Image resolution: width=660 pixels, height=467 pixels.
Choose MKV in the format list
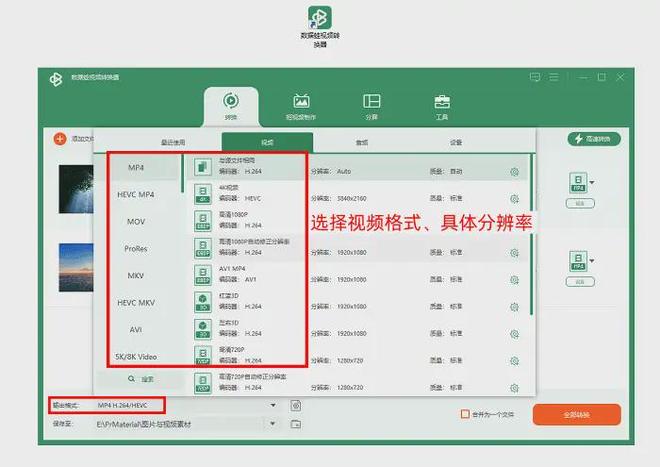[136, 276]
